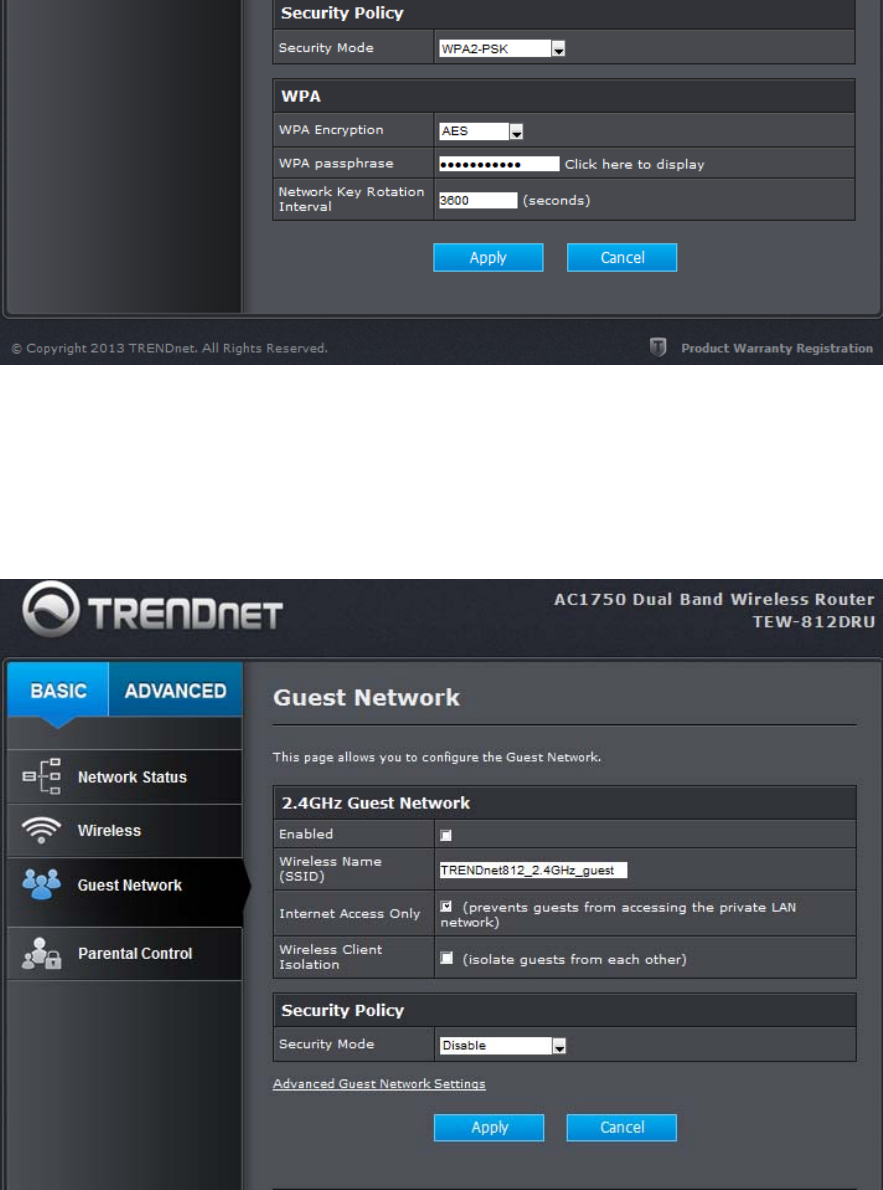This screenshot has height=1190, width=883.
Task: Open the Parental Control menu item
Action: tap(125, 954)
